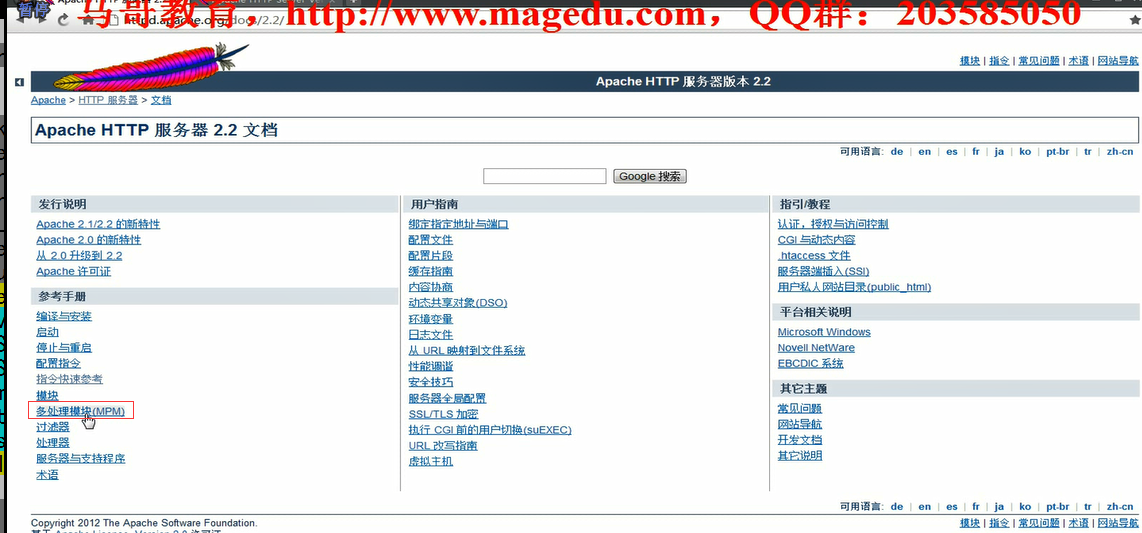Open the Apache breadcrumb link
Viewport: 1142px width, 533px height.
(48, 100)
